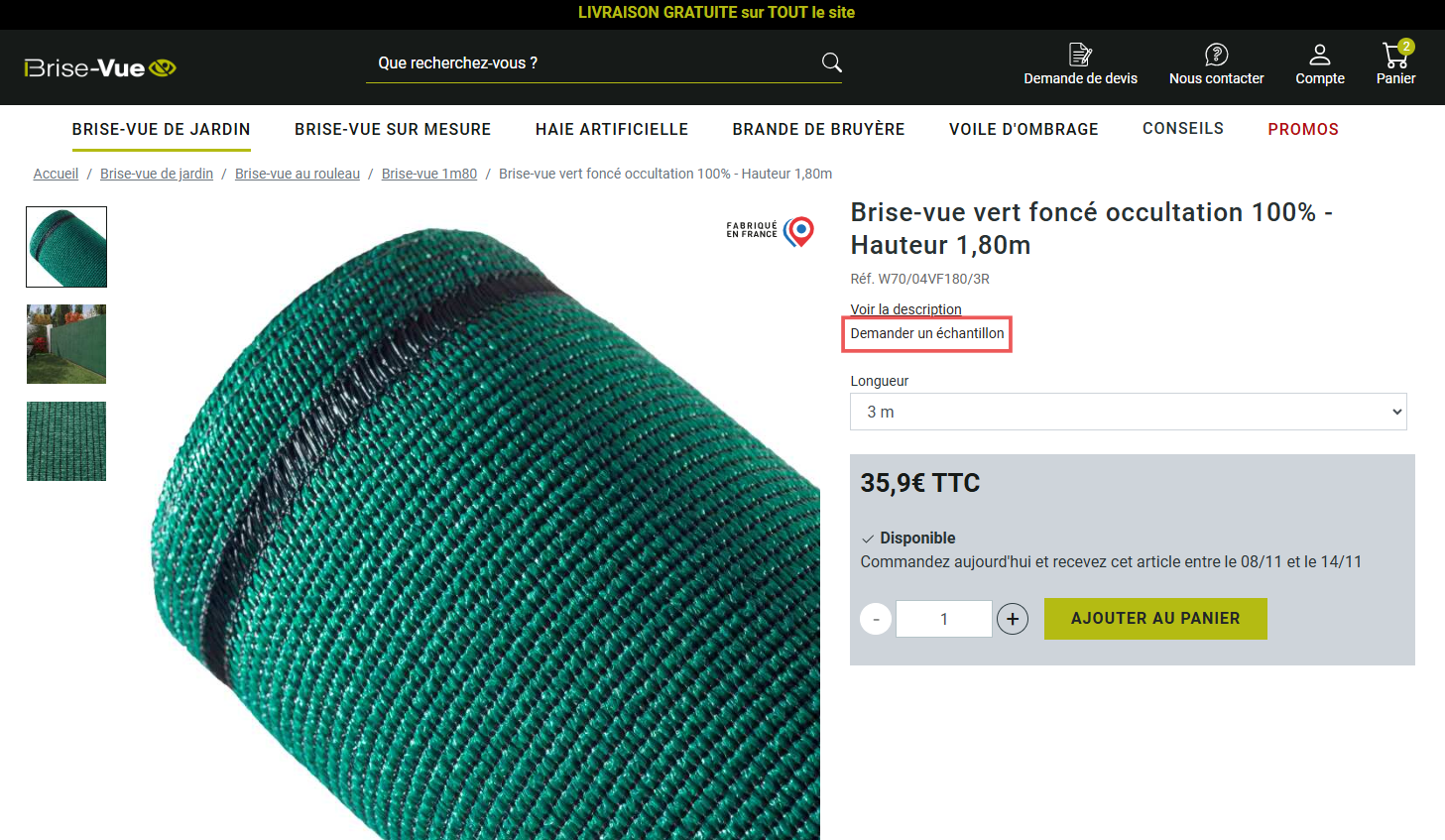Go to Brise-vue au rouleau breadcrumb
Image resolution: width=1445 pixels, height=840 pixels.
click(298, 174)
